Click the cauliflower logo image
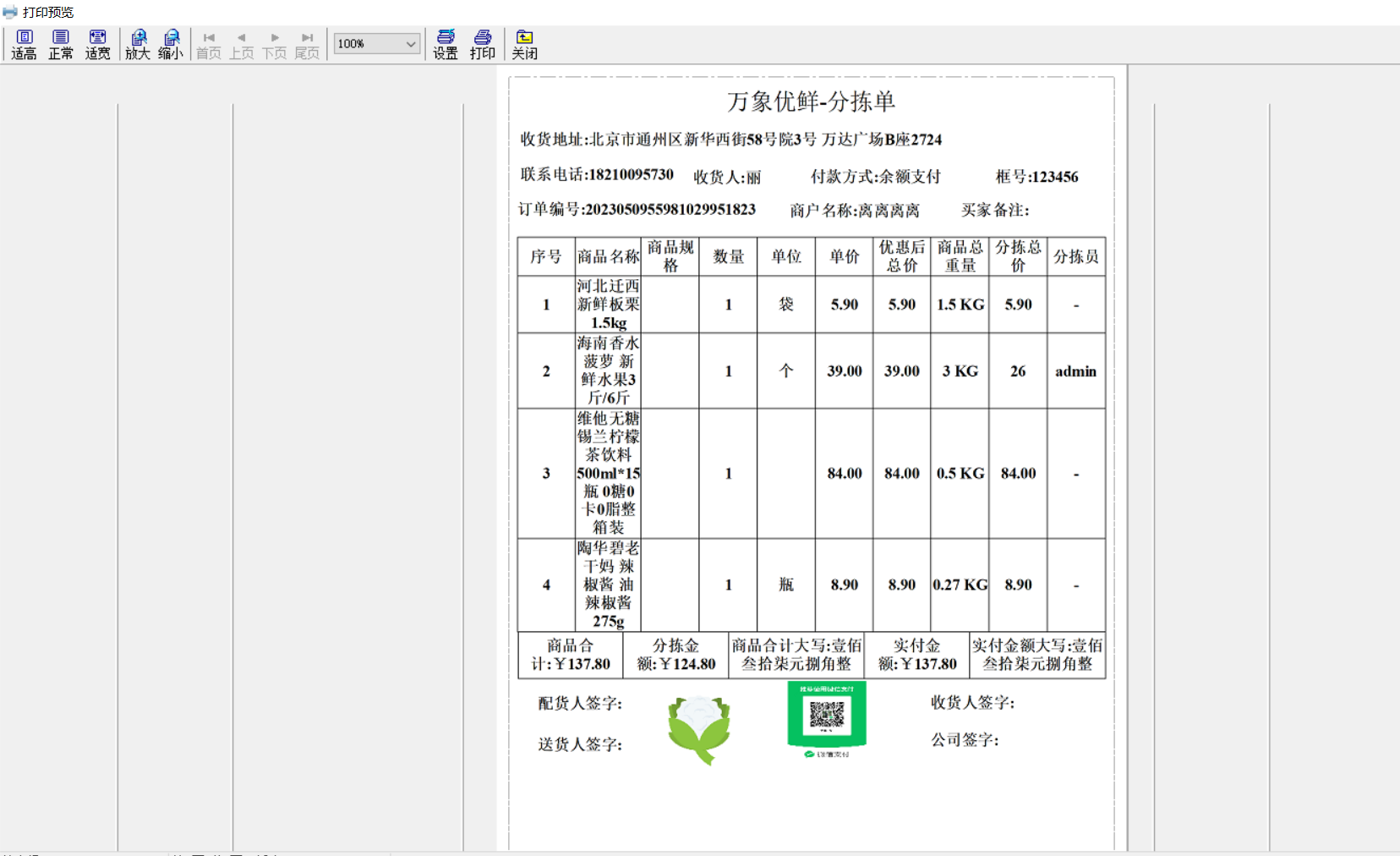 pyautogui.click(x=699, y=729)
